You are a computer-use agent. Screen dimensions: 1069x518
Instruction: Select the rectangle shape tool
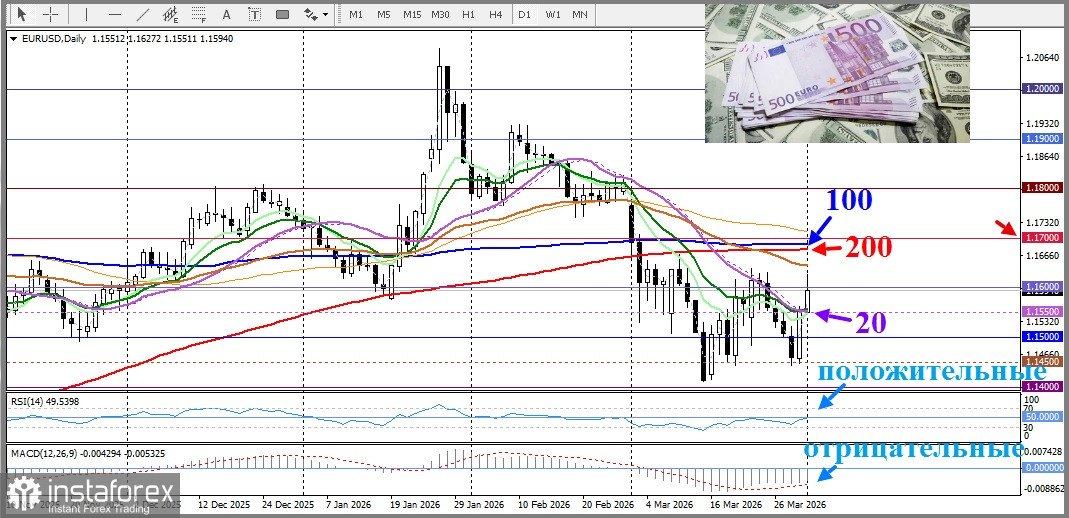coord(282,14)
